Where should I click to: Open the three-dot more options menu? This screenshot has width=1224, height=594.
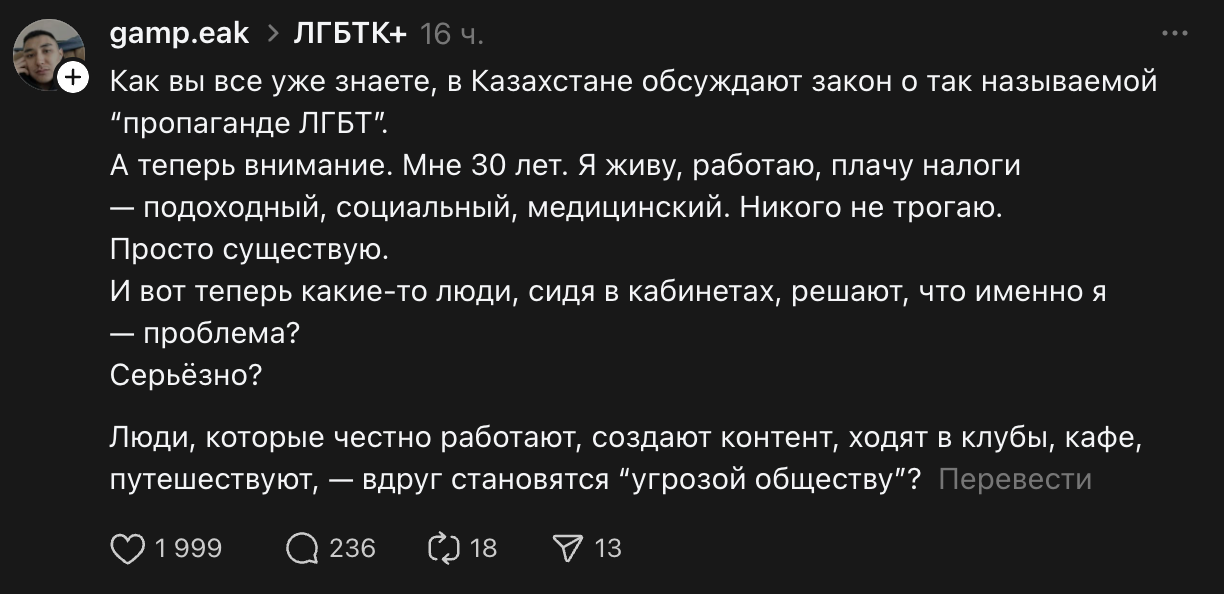(1175, 33)
